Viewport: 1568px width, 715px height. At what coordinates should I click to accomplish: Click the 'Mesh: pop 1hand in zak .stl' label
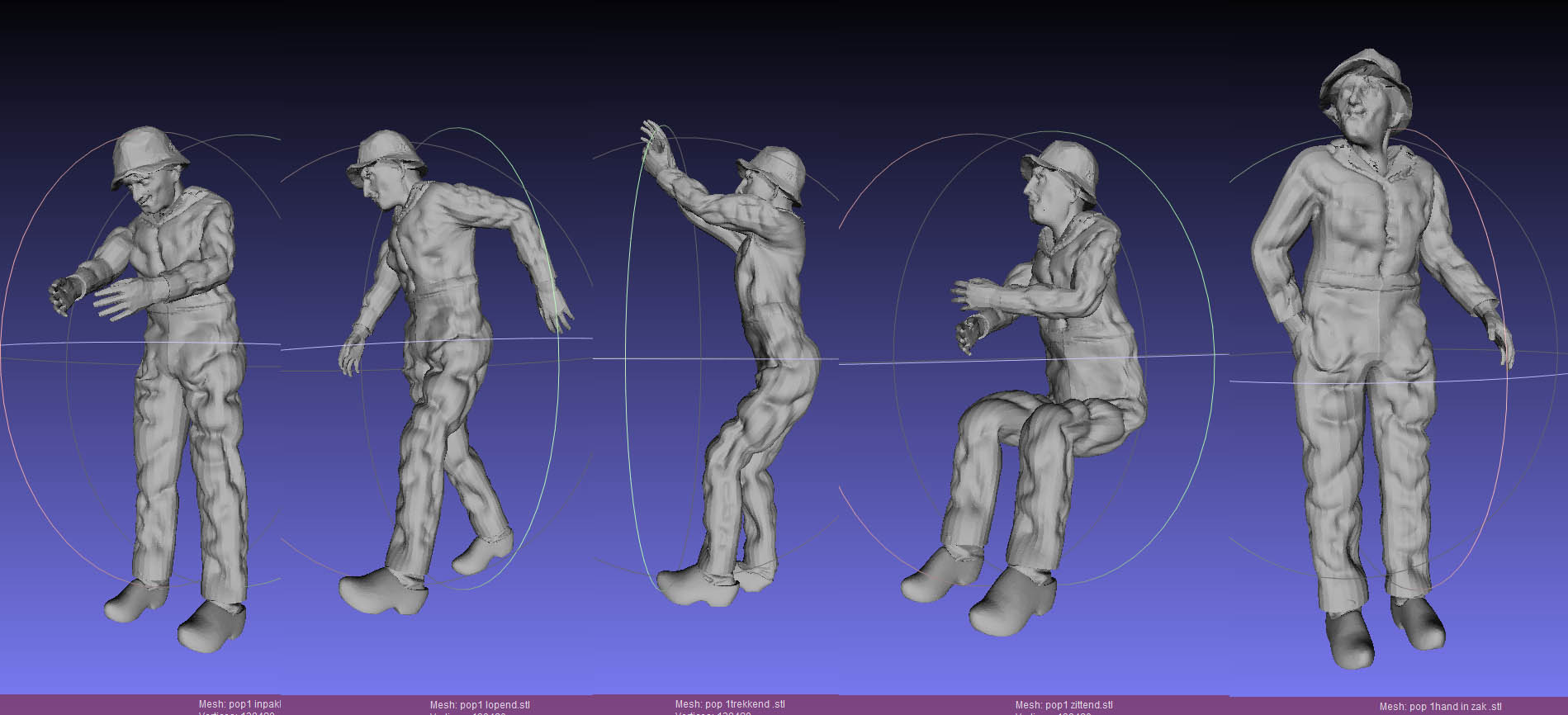click(x=1440, y=707)
